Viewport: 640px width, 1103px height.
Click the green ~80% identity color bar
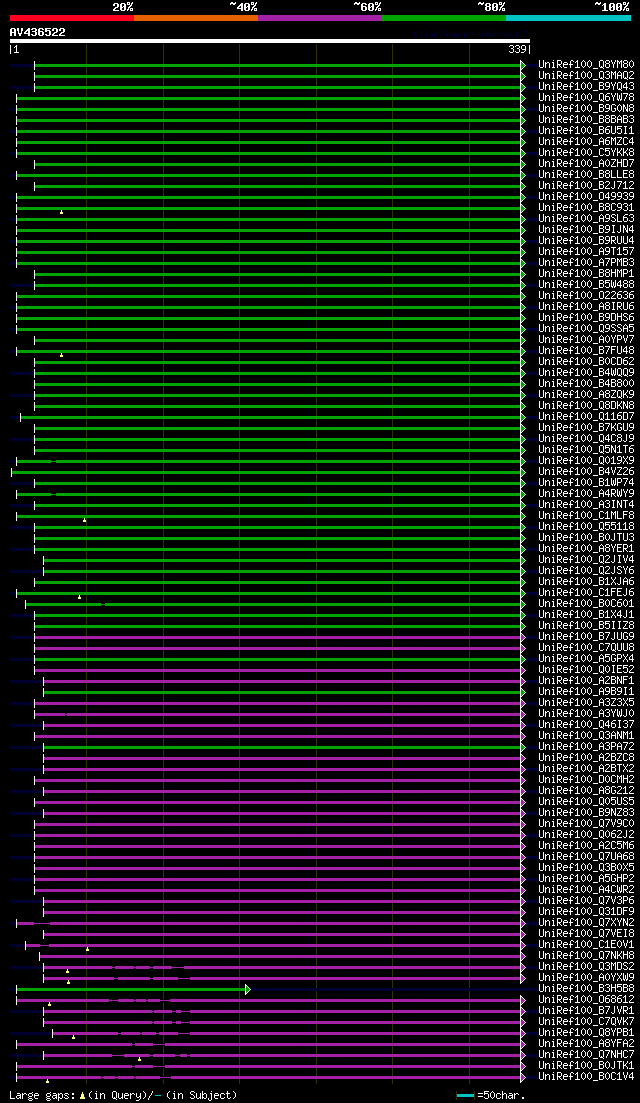pyautogui.click(x=444, y=18)
